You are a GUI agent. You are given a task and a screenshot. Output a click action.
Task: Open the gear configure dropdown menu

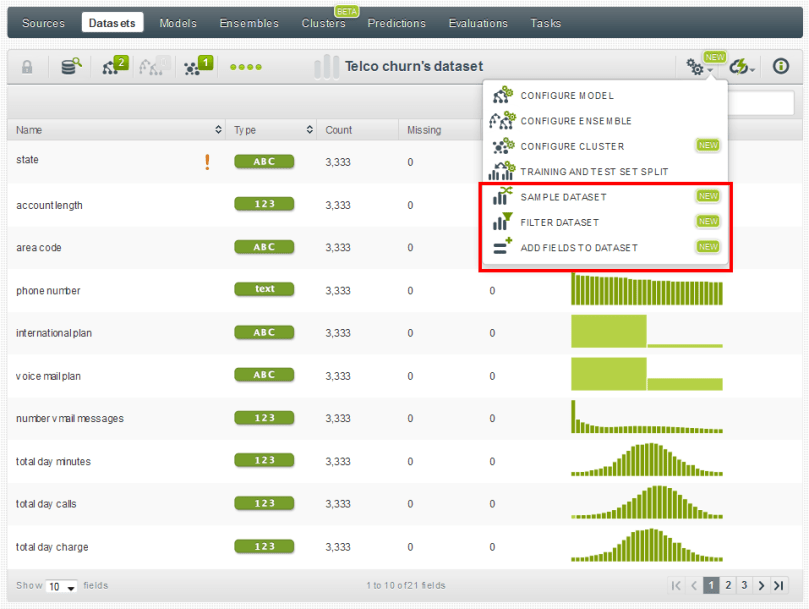(697, 67)
